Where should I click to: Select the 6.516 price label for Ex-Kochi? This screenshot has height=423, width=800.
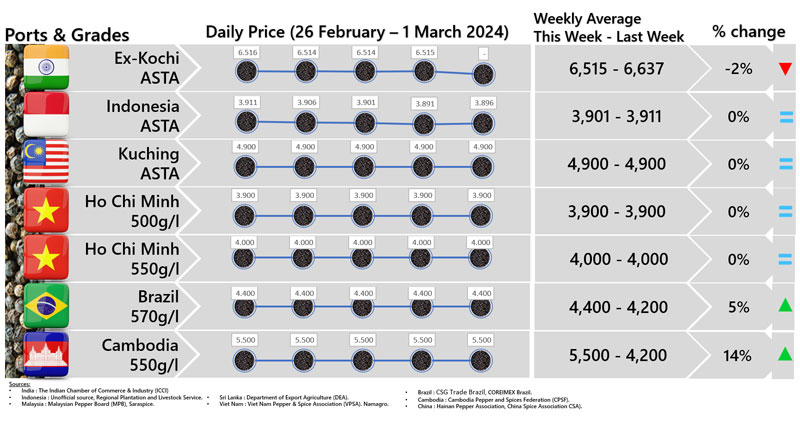click(248, 51)
